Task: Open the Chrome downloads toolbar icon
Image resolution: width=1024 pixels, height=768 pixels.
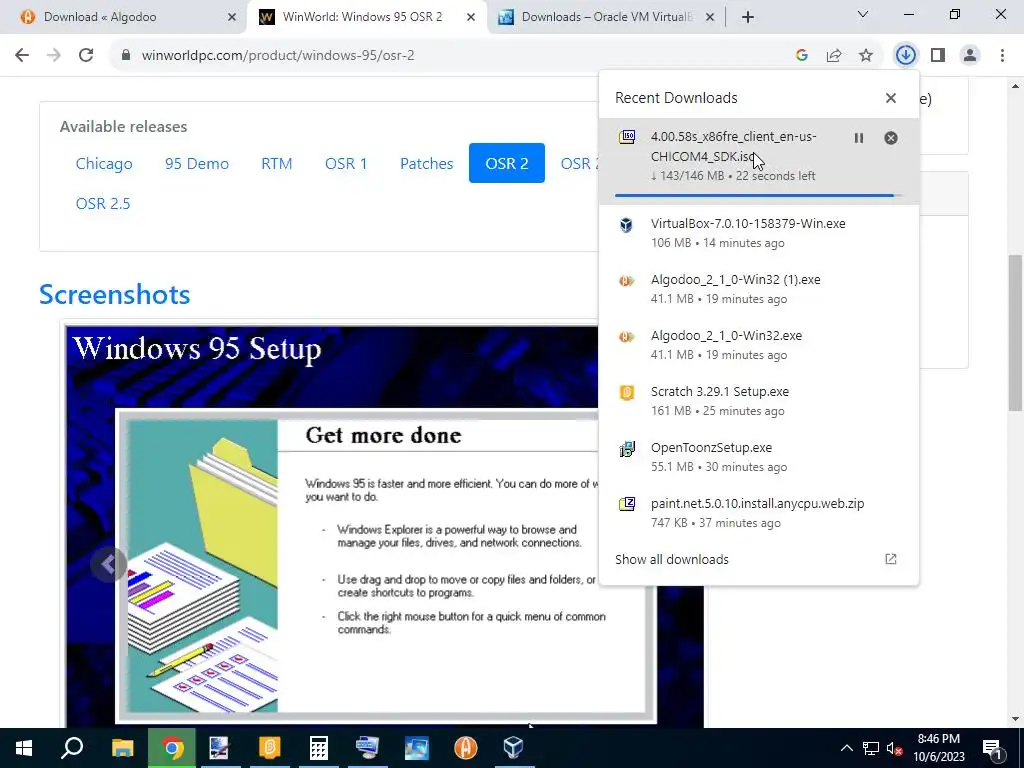Action: (905, 56)
